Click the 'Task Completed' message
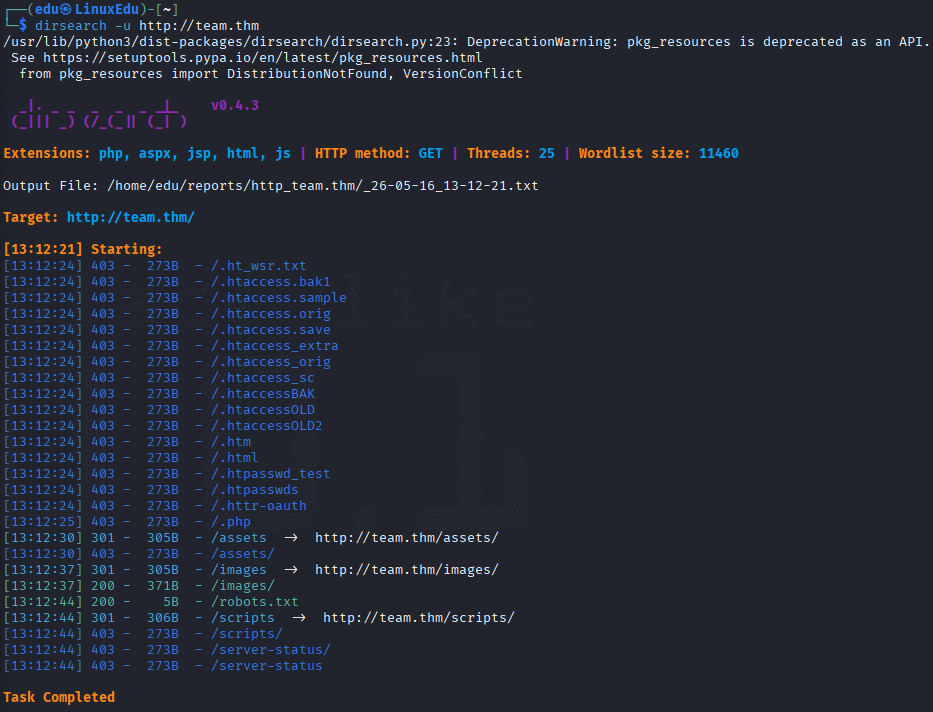This screenshot has width=933, height=712. tap(59, 697)
